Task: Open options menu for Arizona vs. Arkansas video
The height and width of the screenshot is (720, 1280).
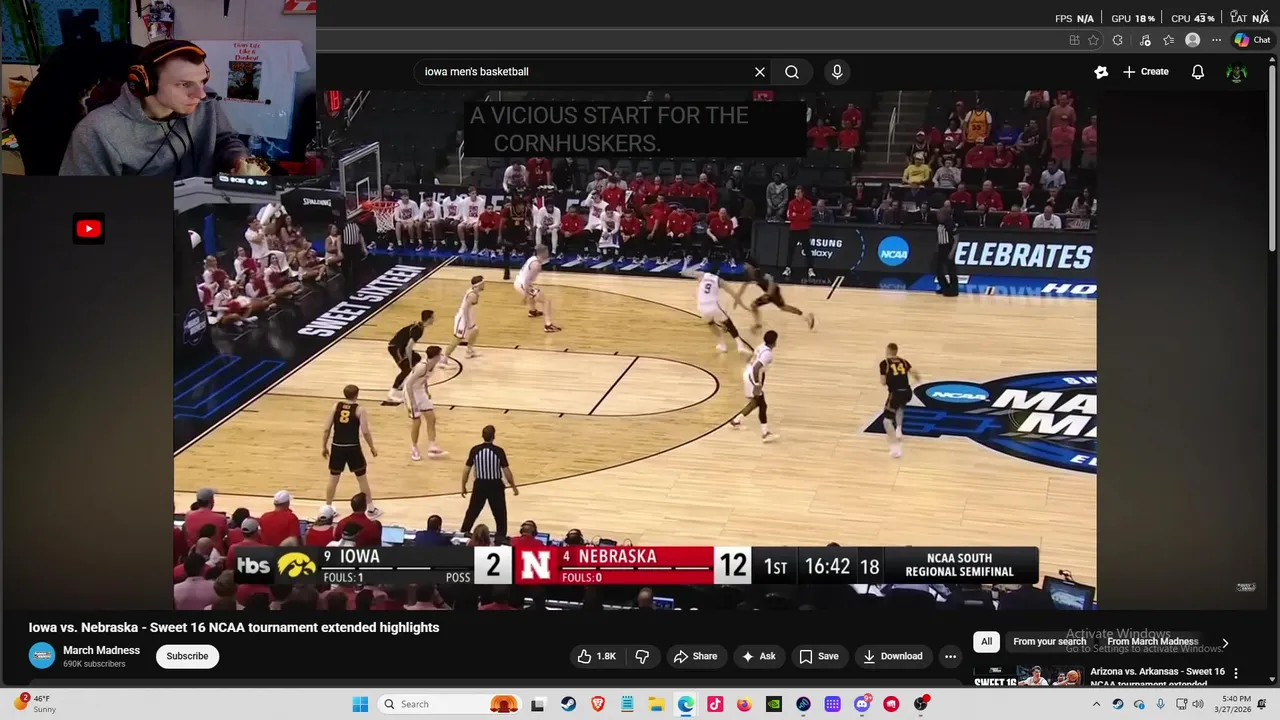Action: coord(1236,673)
